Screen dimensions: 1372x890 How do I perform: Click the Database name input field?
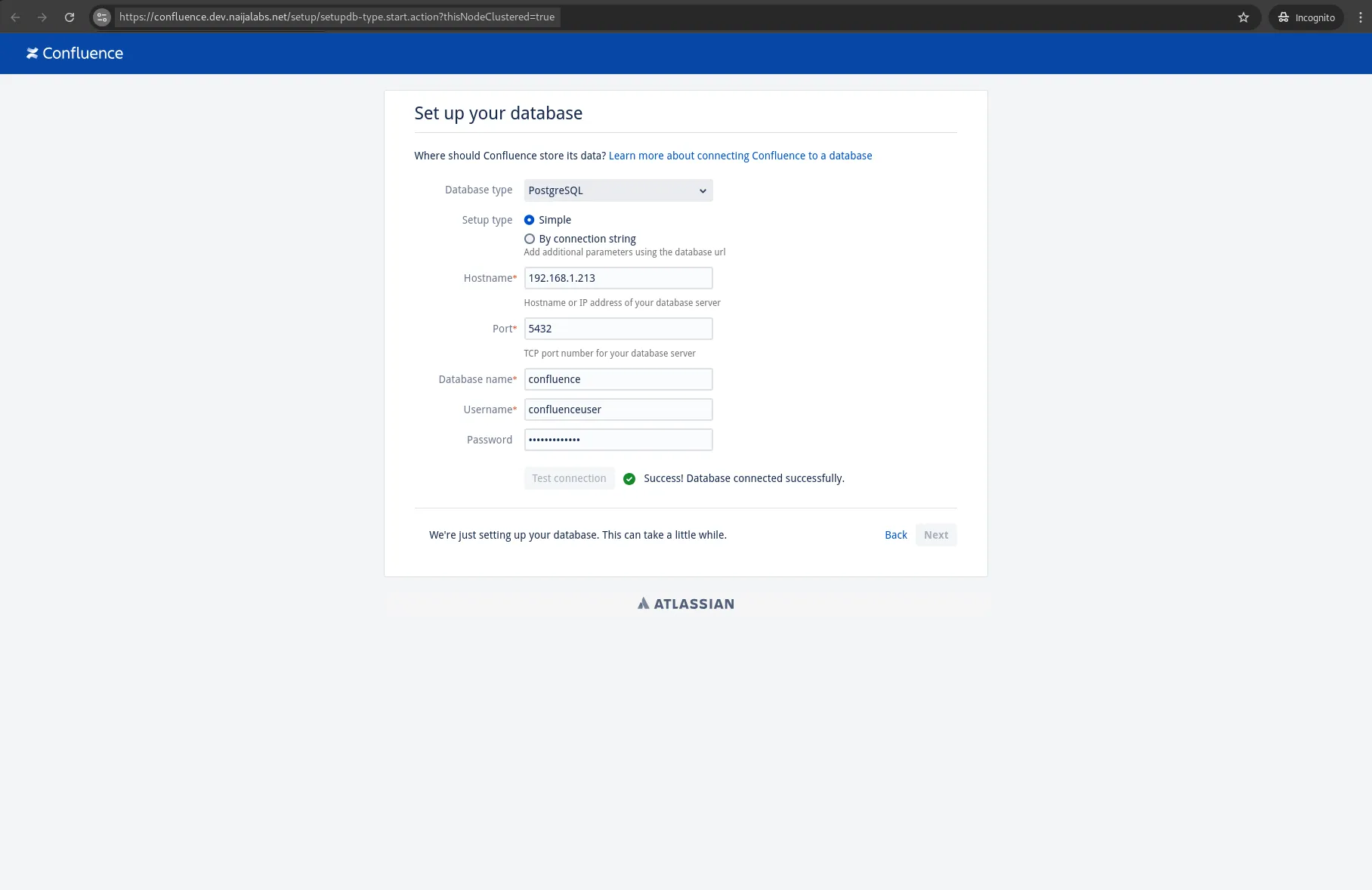tap(618, 379)
